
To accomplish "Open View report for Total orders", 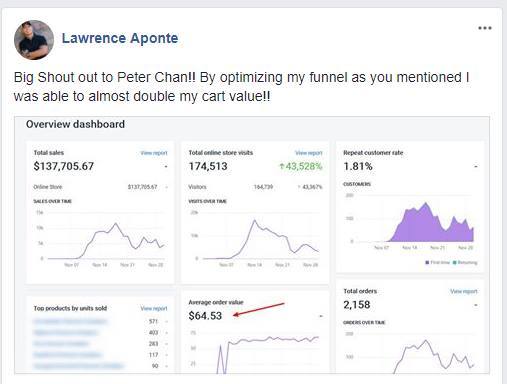I will (x=464, y=291).
